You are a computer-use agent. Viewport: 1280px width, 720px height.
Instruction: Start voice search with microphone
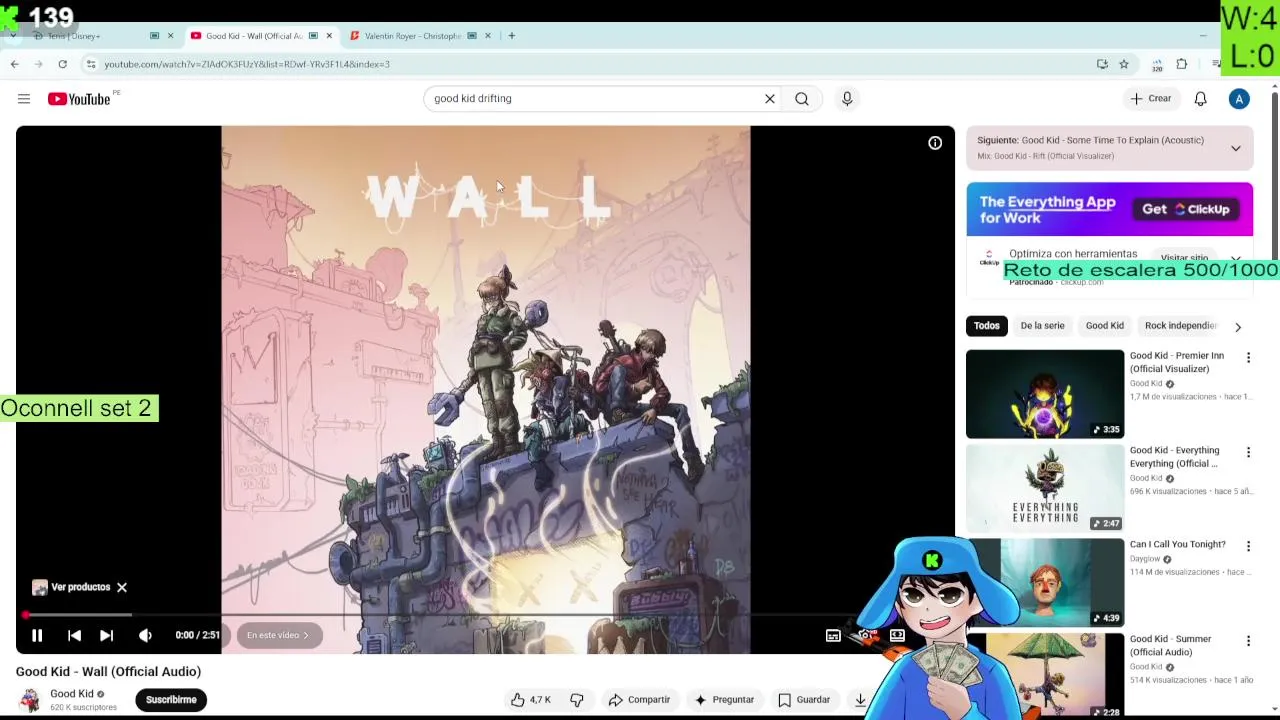click(847, 99)
